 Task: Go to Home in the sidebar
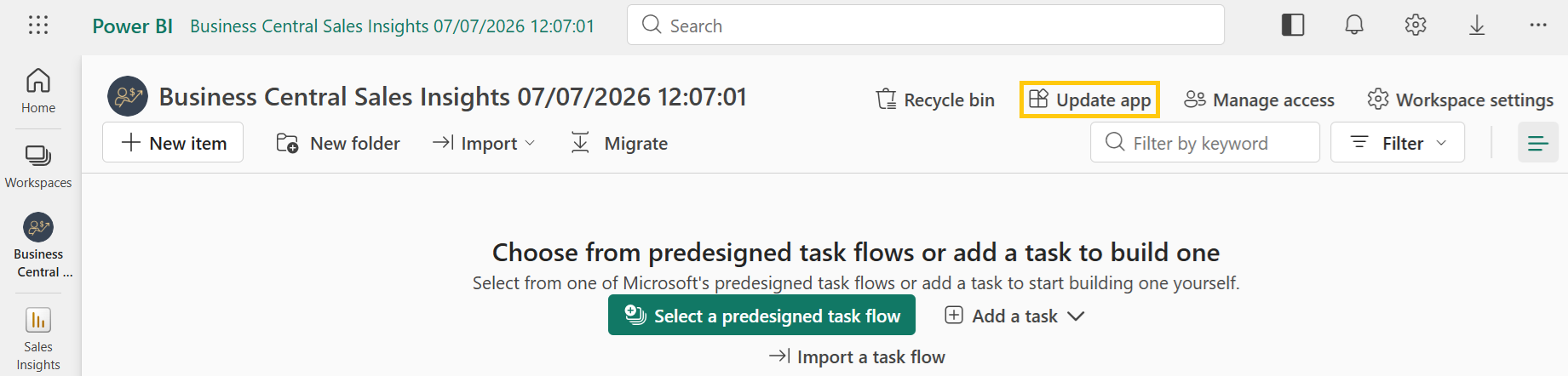tap(38, 91)
